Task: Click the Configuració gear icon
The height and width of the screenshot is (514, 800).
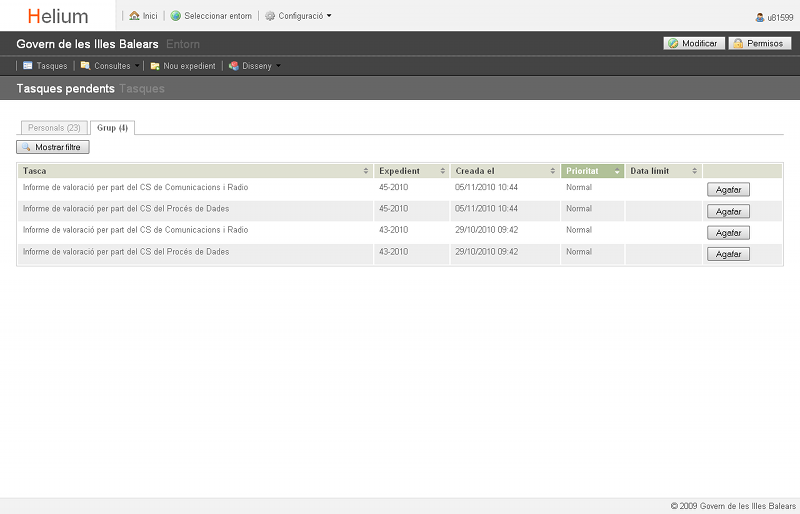Action: [270, 16]
